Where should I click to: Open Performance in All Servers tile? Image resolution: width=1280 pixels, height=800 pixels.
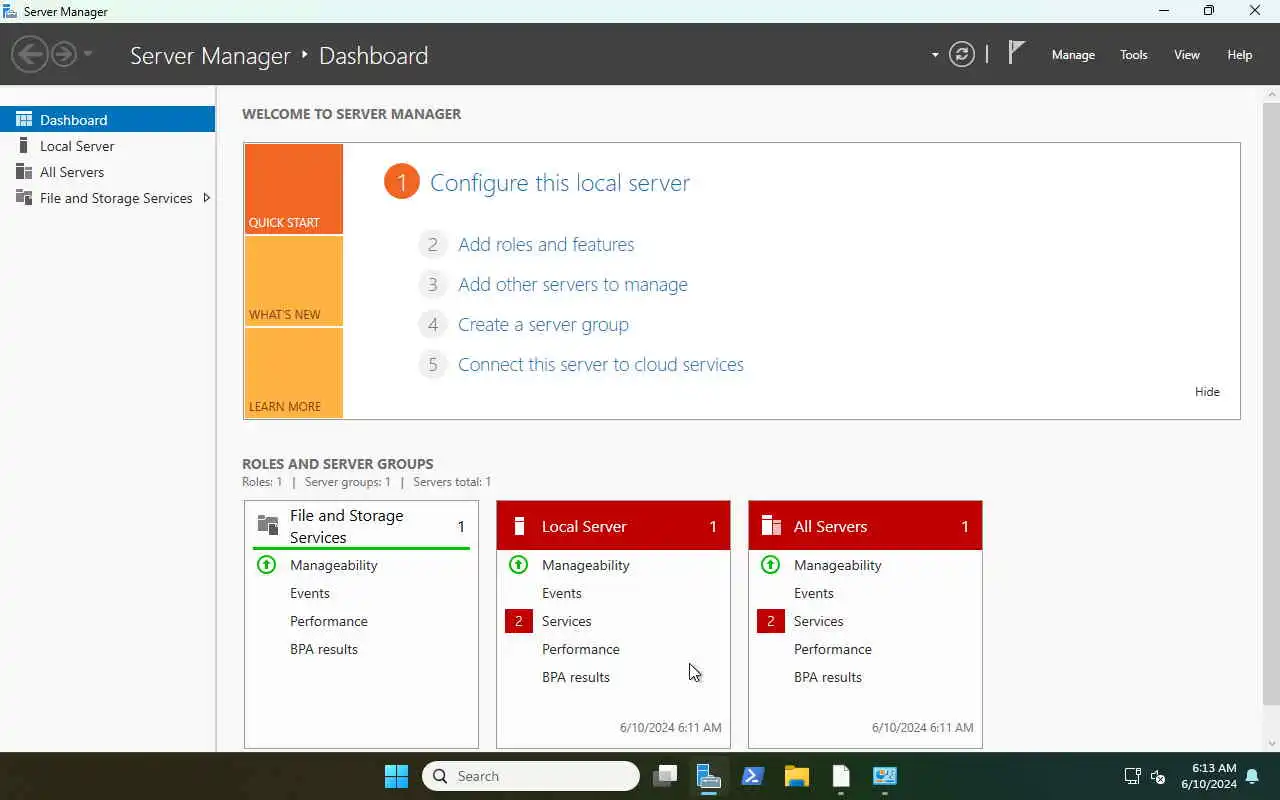point(833,649)
